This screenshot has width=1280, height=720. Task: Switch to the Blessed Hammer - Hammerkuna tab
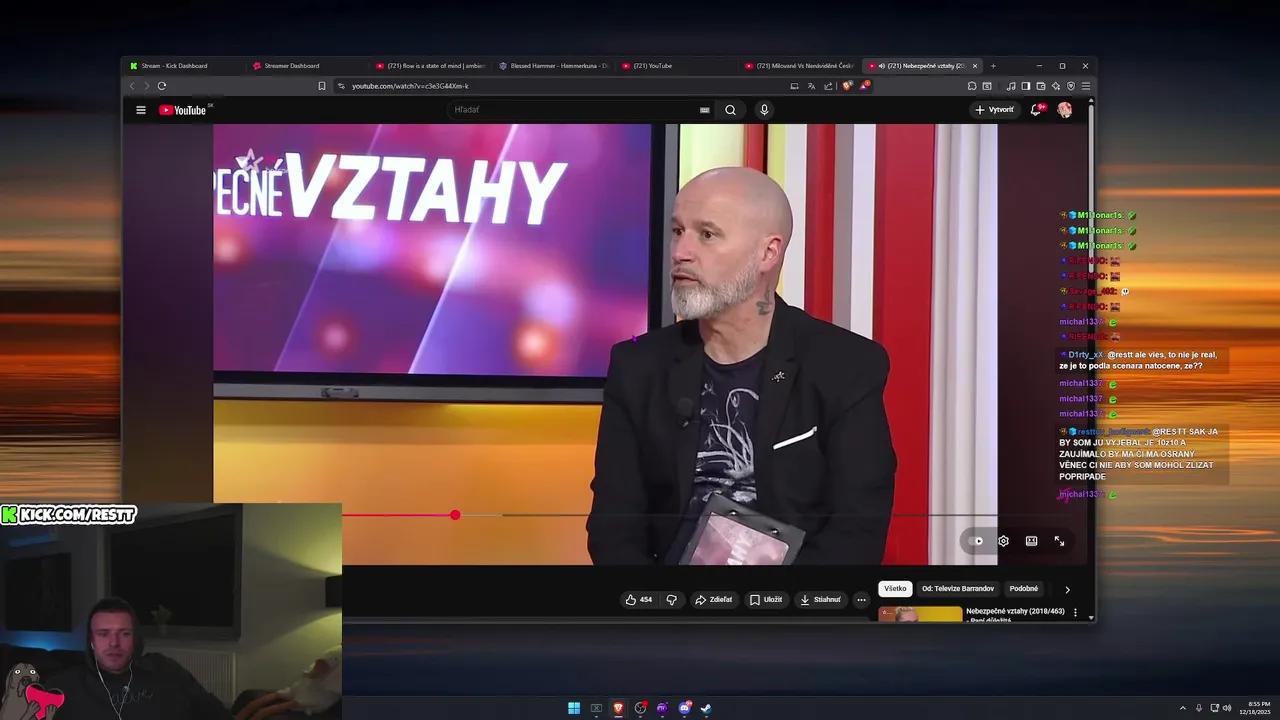[555, 65]
